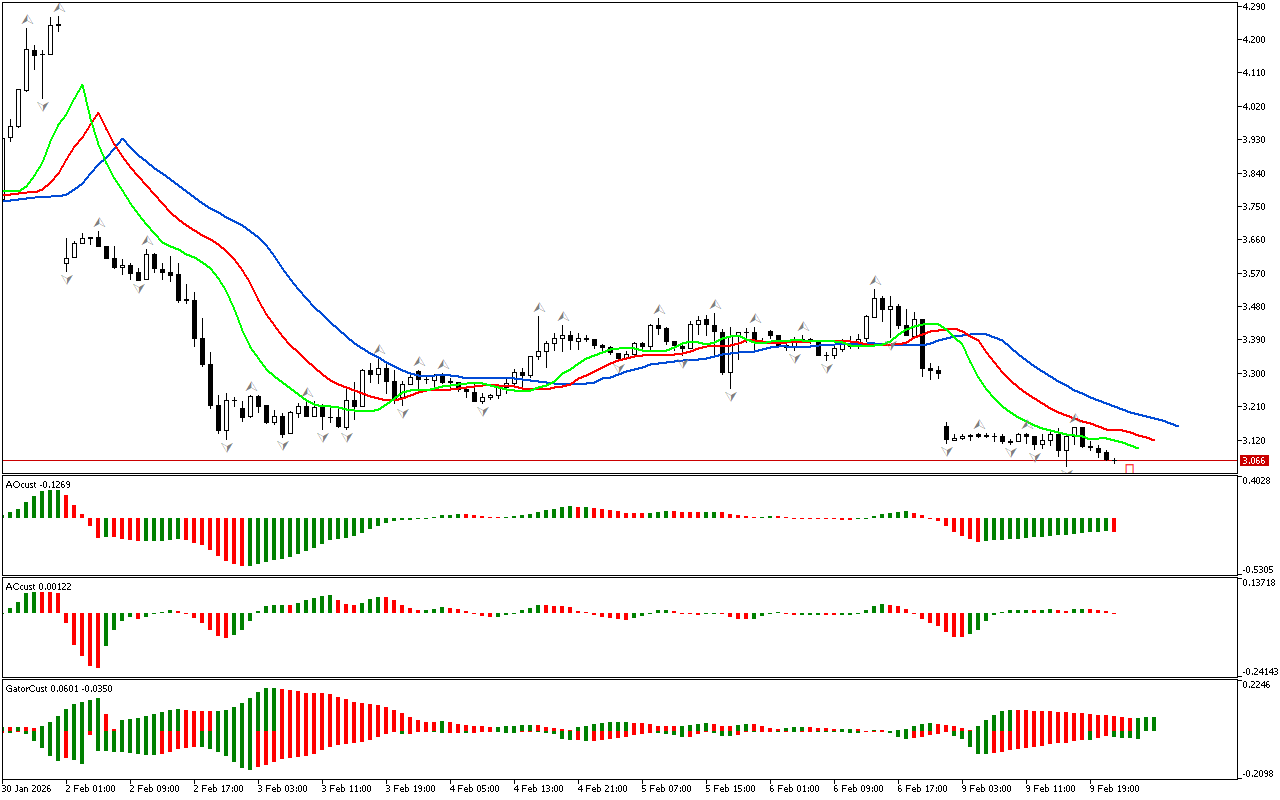
Task: Click the up fractal arrow above the 4 Feb 13:00 spike
Action: 538,307
